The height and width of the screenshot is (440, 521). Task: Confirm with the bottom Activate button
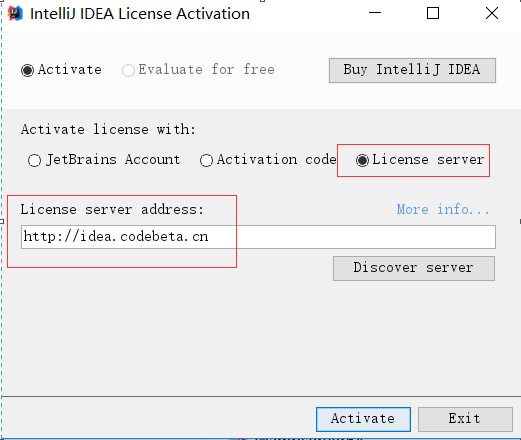(x=363, y=419)
